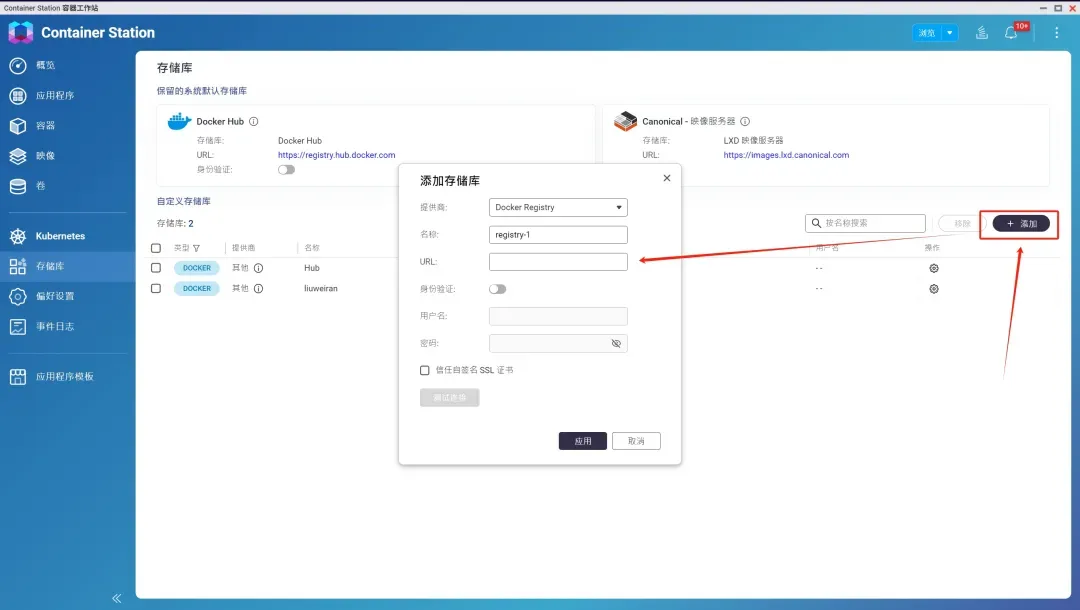1080x610 pixels.
Task: Expand the browse button dropdown arrow
Action: tap(949, 33)
